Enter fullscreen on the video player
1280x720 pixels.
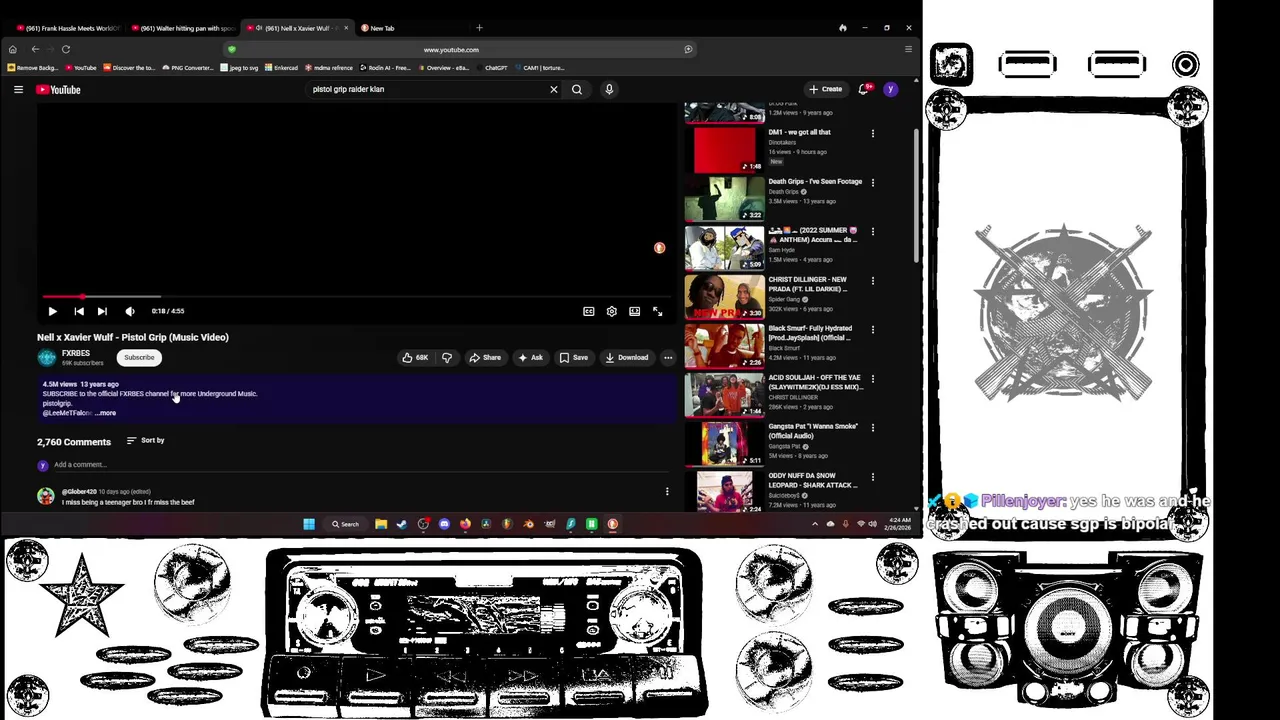tap(657, 311)
